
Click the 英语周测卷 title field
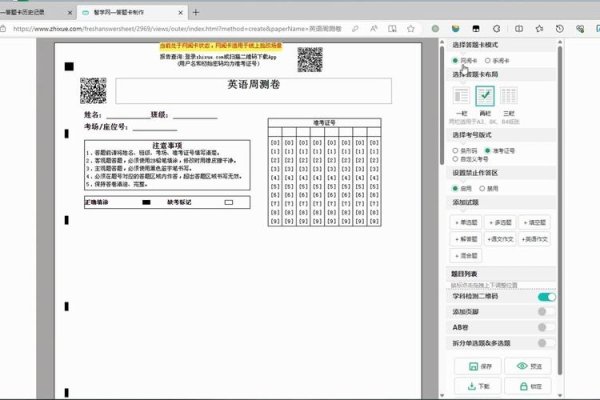pos(253,91)
